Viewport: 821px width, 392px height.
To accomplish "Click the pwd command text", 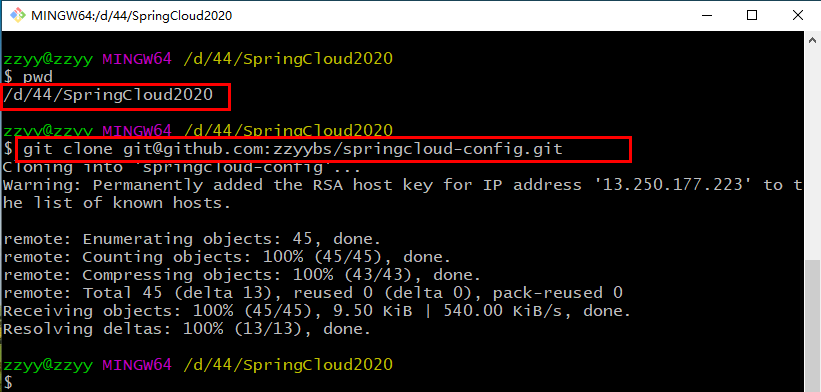I will pos(38,78).
